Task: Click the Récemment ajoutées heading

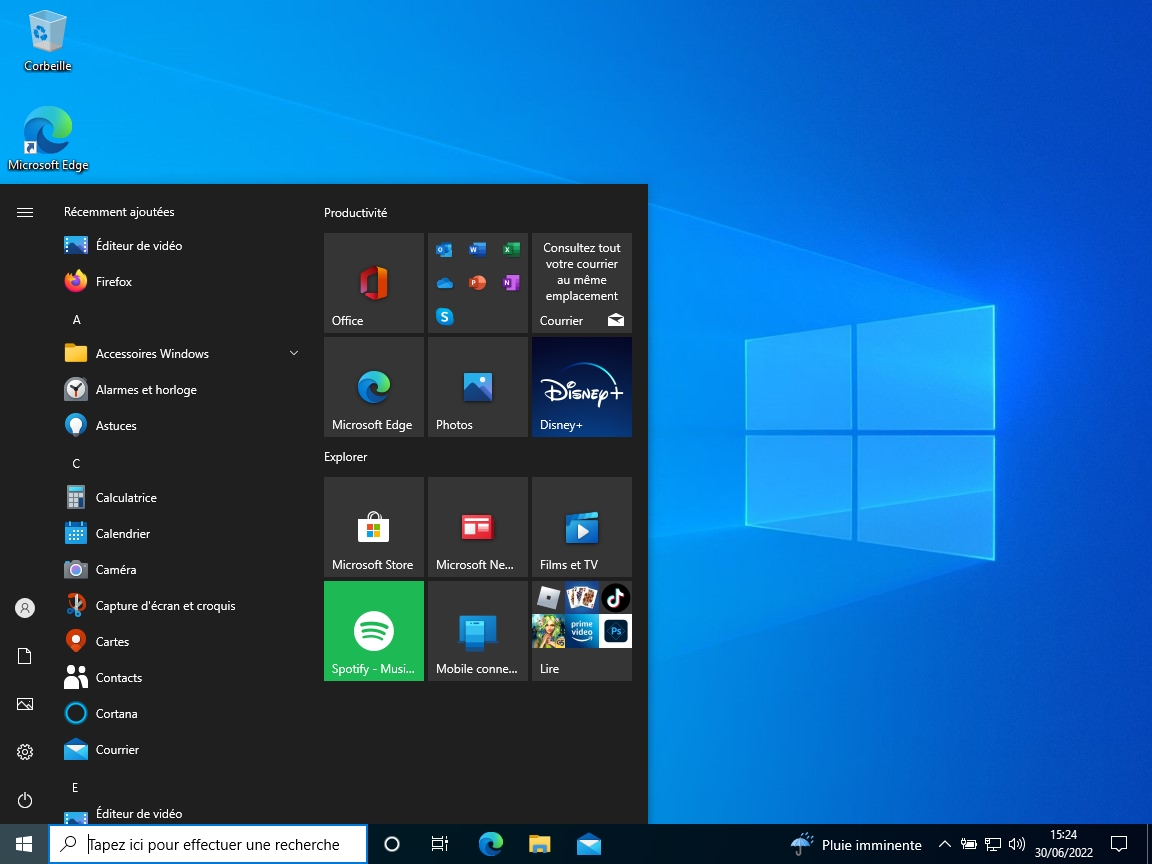Action: (x=119, y=212)
